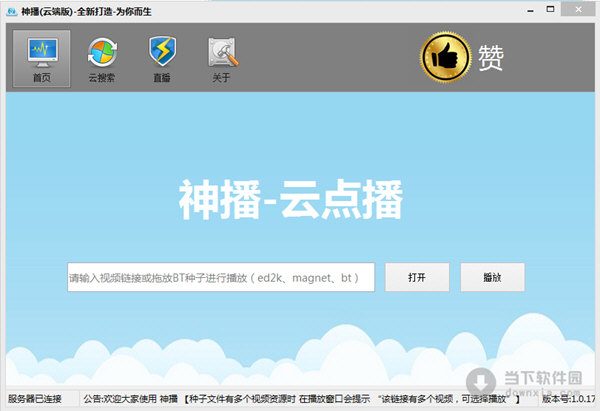Switch to 云搜索 cloud search
This screenshot has width=600, height=411.
pos(102,59)
